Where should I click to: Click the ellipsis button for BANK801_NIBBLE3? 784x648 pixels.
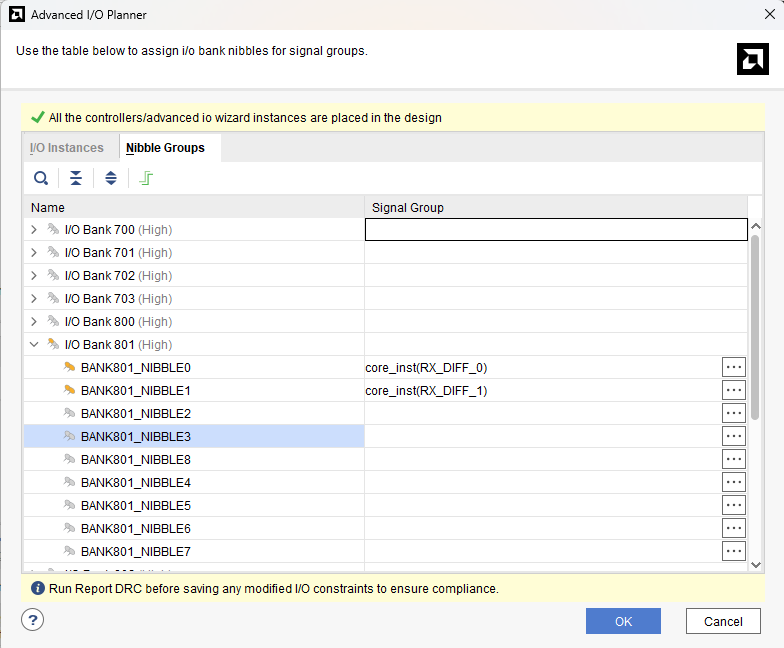[734, 436]
